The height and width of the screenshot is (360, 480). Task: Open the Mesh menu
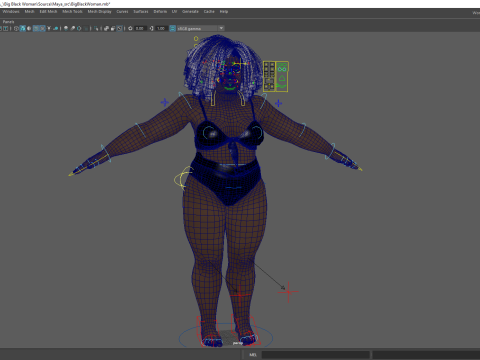pos(29,11)
